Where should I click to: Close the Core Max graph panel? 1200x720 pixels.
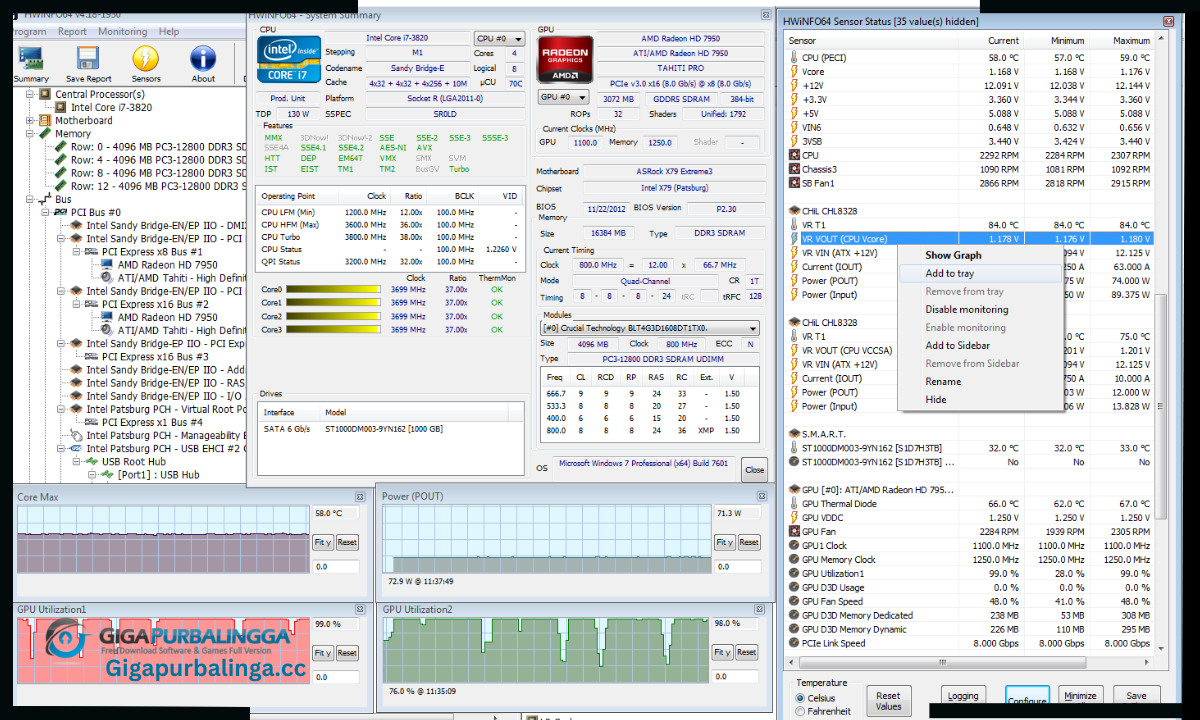click(x=359, y=497)
